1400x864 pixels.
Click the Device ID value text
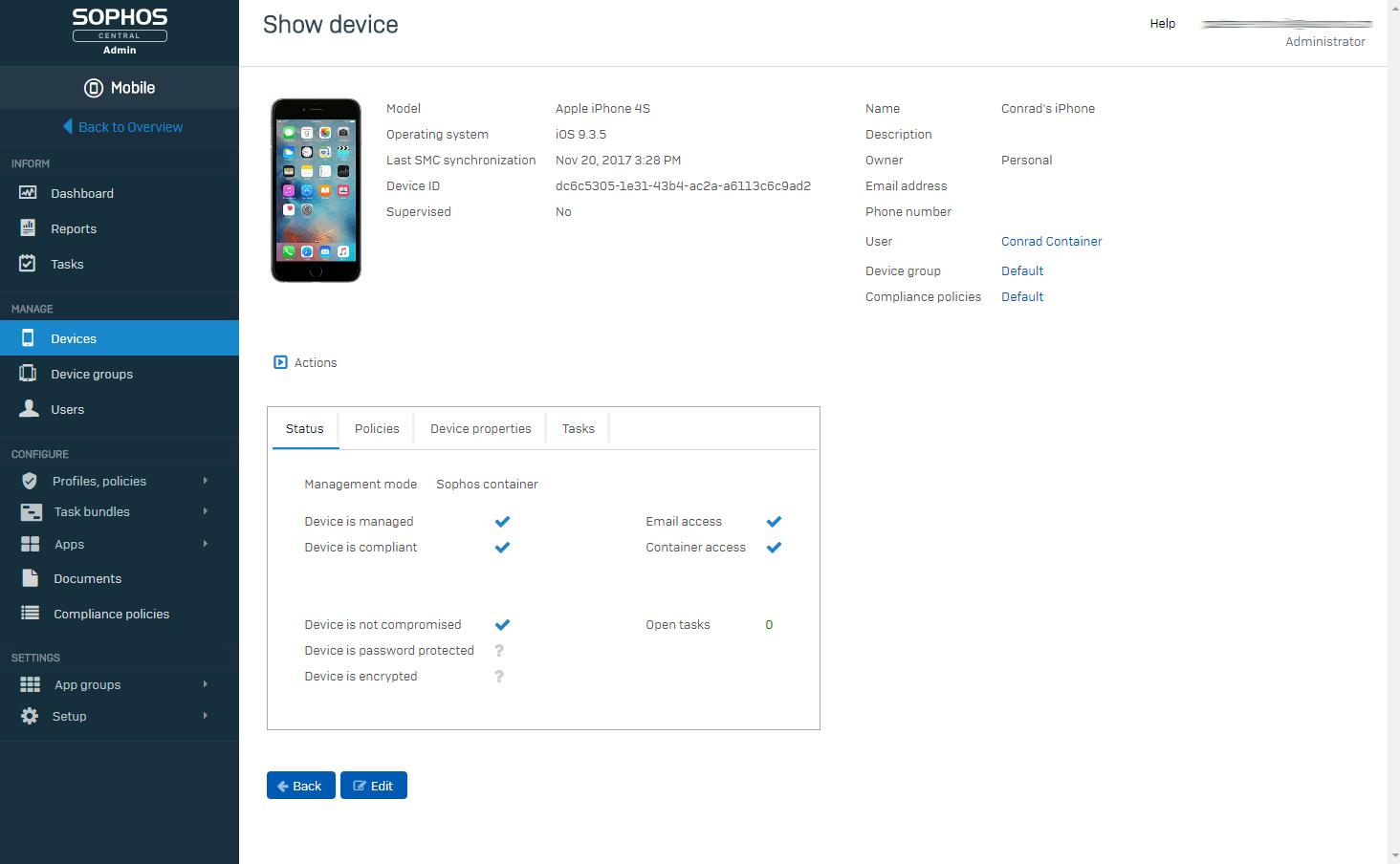tap(683, 186)
